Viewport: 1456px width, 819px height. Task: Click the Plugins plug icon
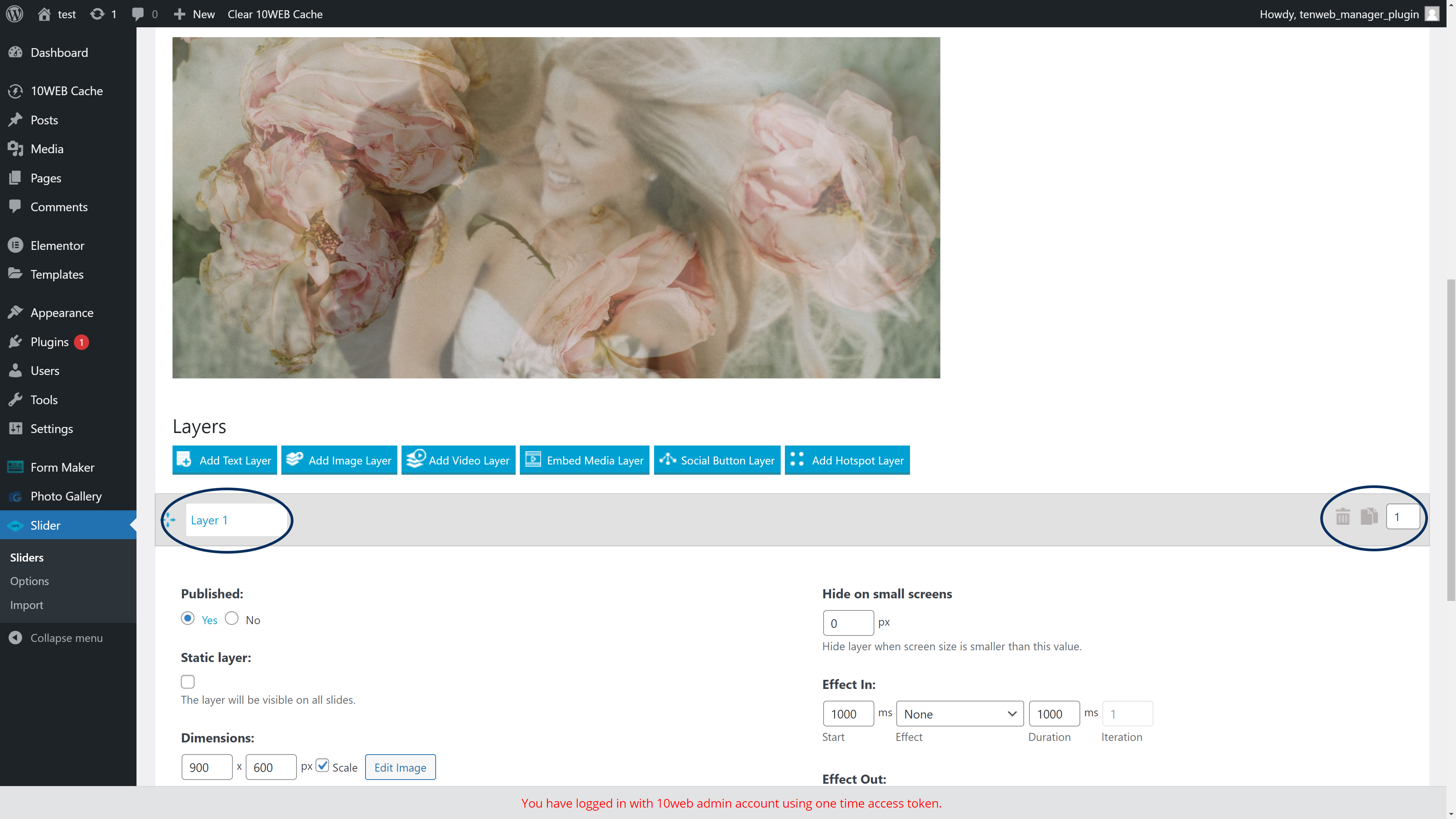(x=15, y=341)
